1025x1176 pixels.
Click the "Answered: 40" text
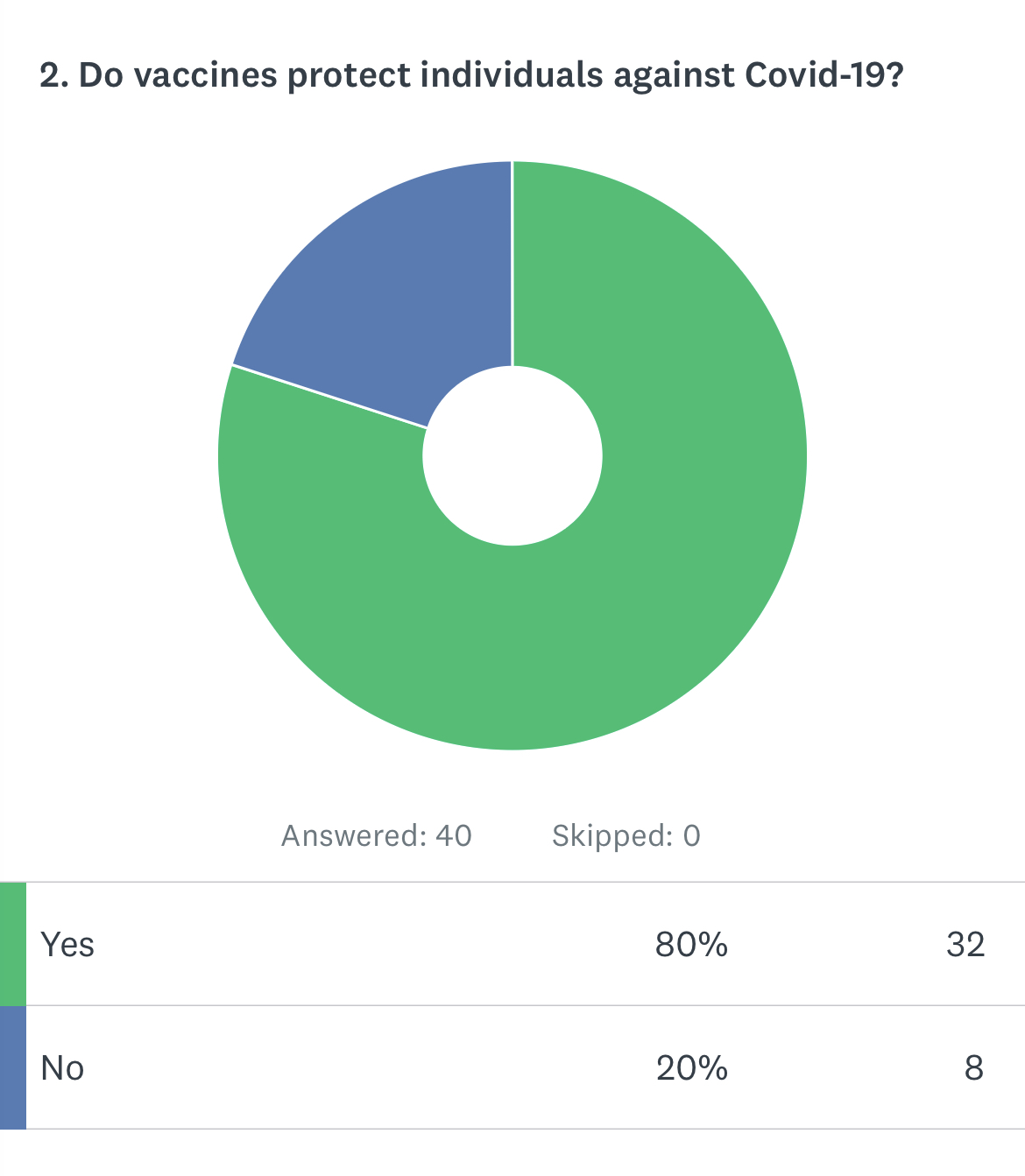[376, 836]
